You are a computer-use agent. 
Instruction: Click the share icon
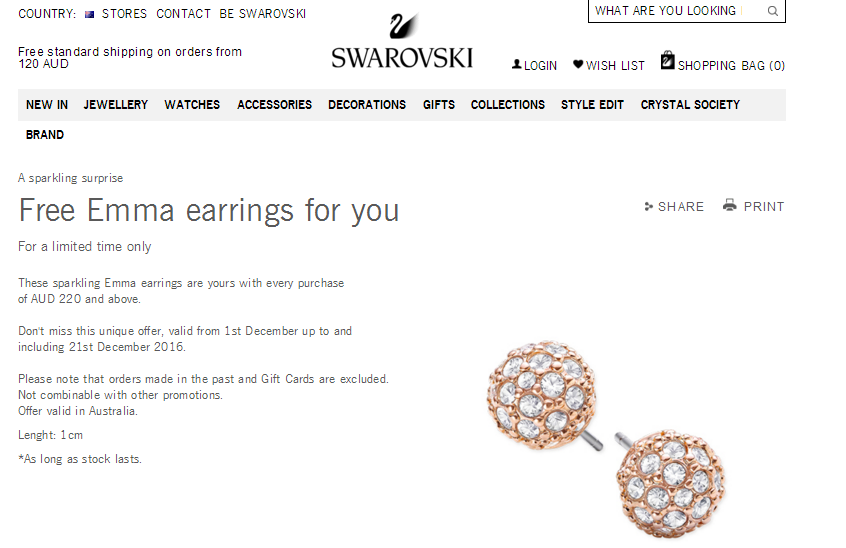(x=649, y=207)
